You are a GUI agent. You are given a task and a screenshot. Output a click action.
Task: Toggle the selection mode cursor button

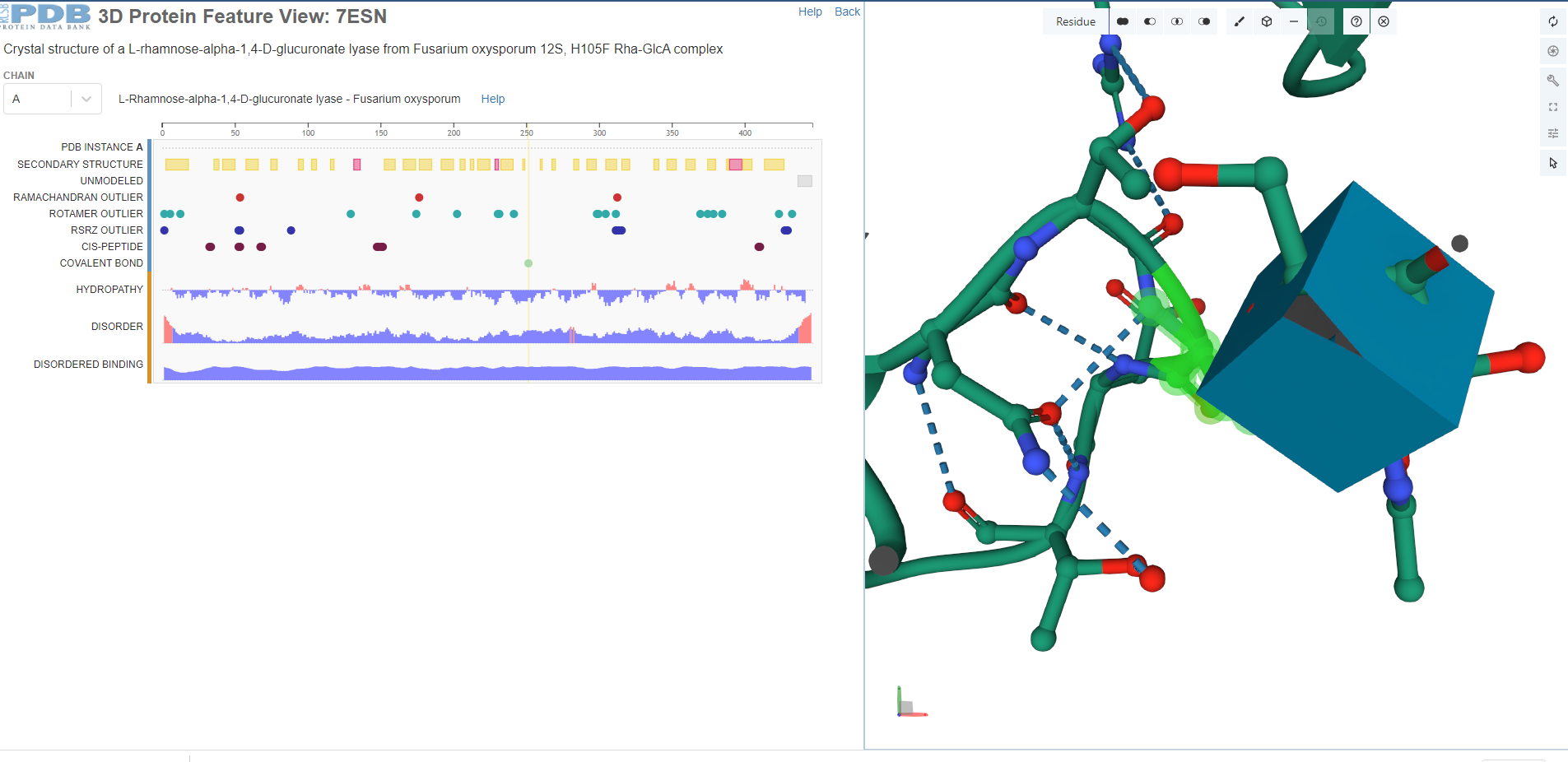1552,163
